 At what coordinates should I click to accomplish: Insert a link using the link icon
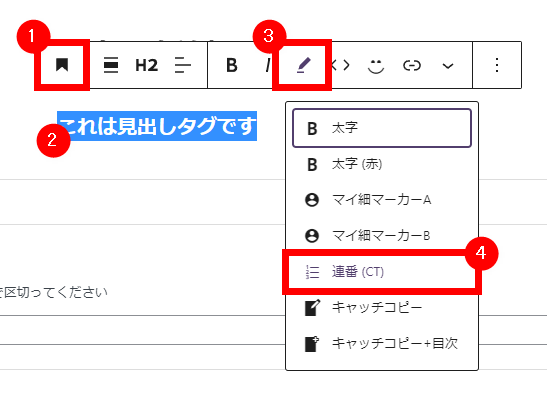[x=412, y=66]
